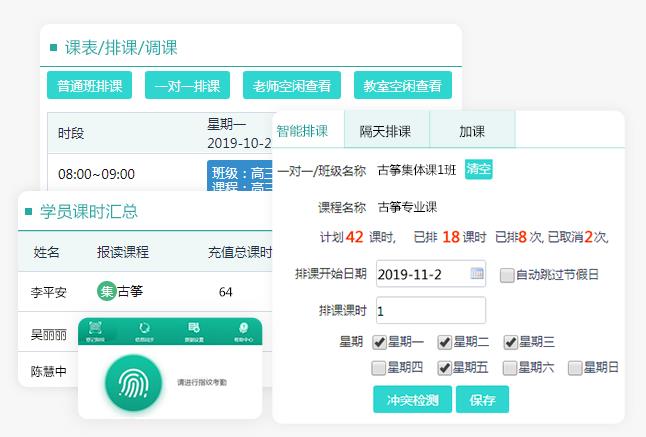Open 教室空闲查看

403,85
